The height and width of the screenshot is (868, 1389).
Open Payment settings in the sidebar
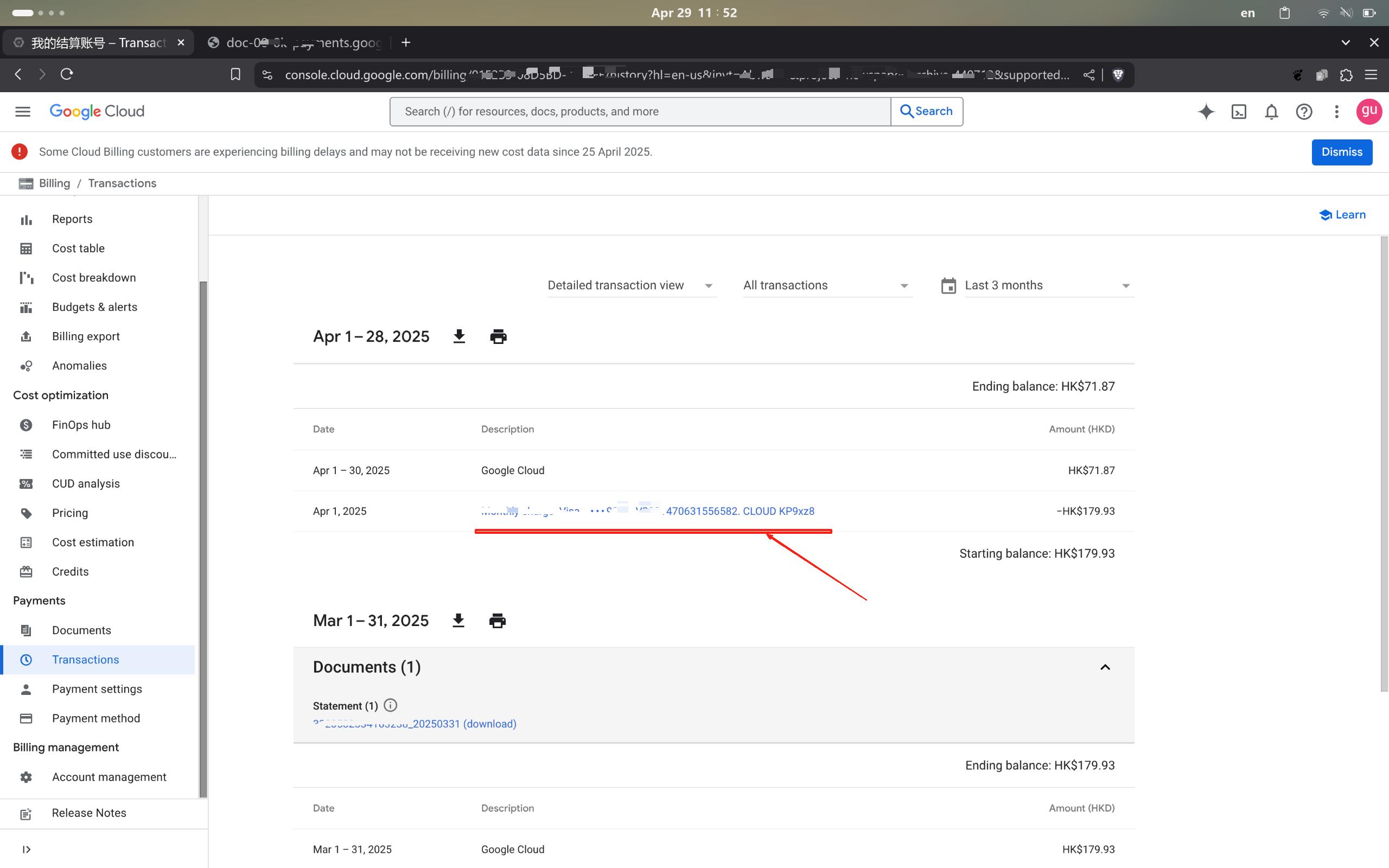(97, 689)
